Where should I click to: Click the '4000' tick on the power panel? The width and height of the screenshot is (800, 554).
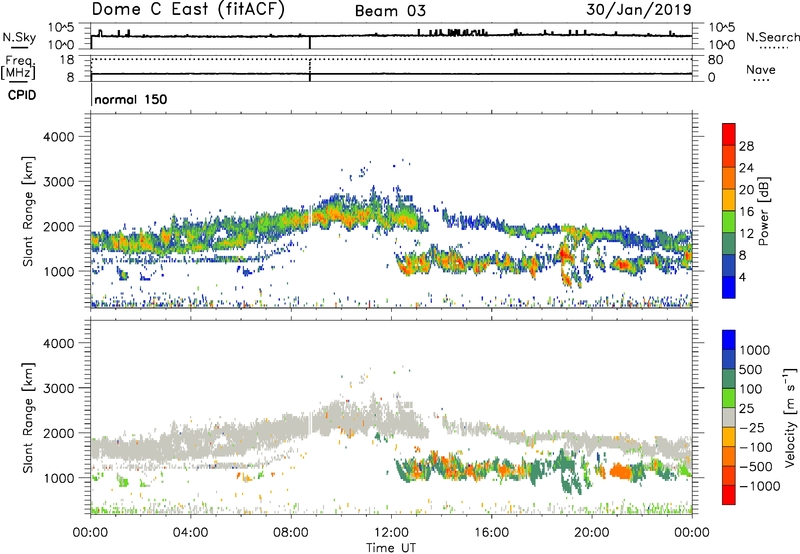click(58, 137)
